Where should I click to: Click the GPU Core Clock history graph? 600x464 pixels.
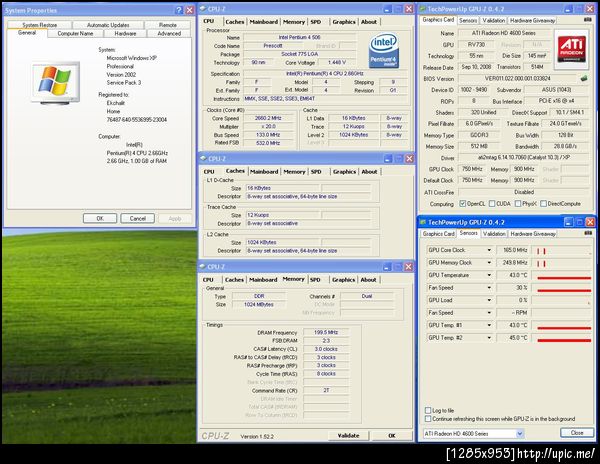tap(562, 250)
